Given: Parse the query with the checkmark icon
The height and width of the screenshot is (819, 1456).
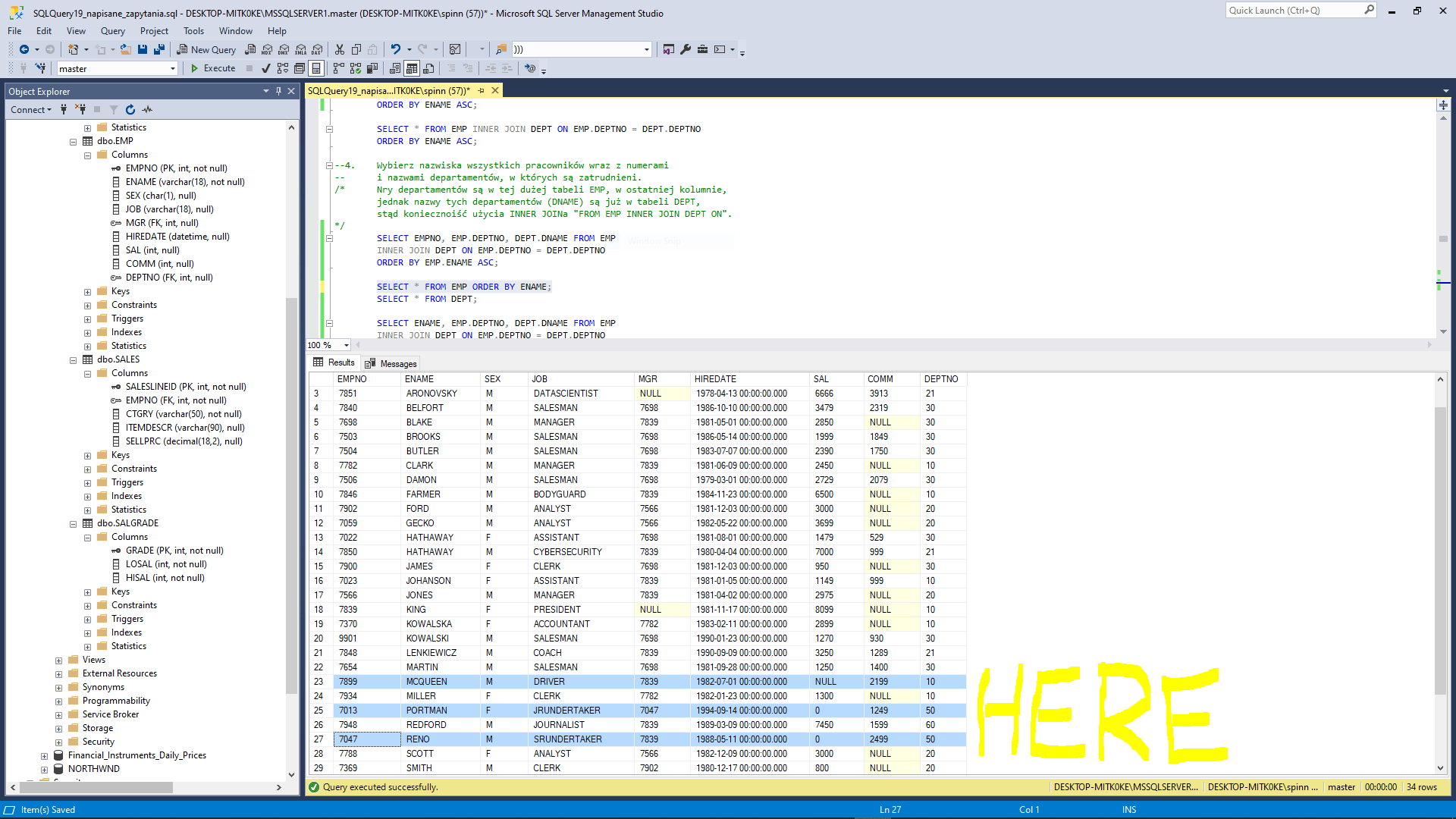Looking at the screenshot, I should [x=265, y=68].
